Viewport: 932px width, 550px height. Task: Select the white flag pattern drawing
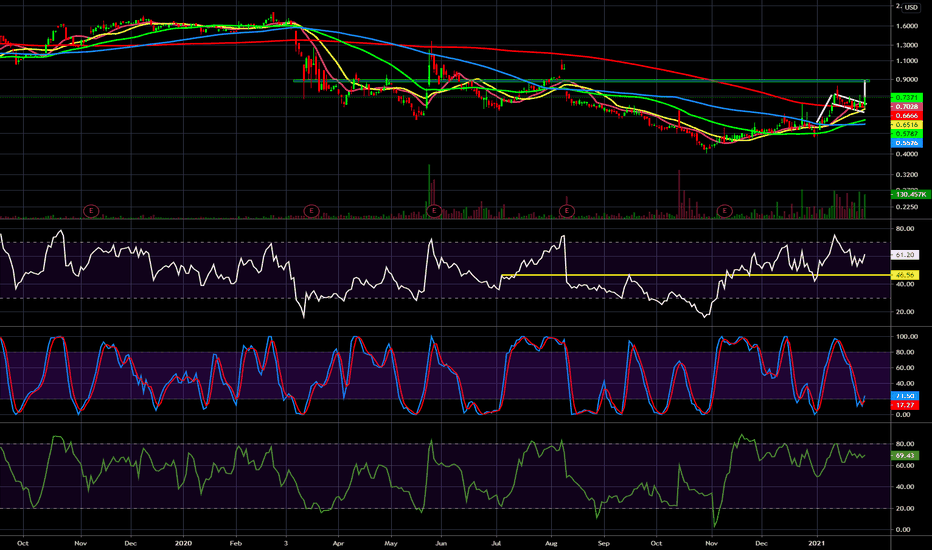pyautogui.click(x=842, y=102)
